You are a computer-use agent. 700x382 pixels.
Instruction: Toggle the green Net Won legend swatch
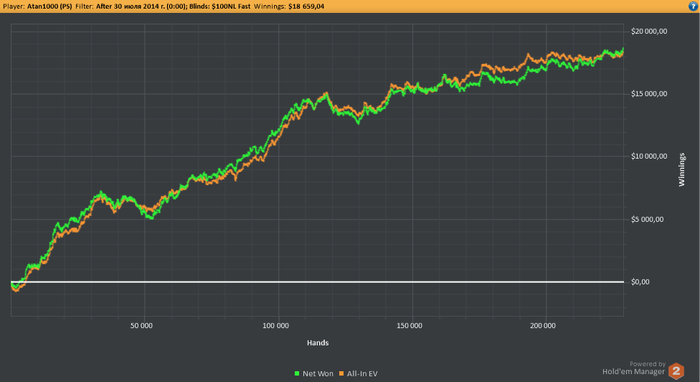pyautogui.click(x=297, y=374)
